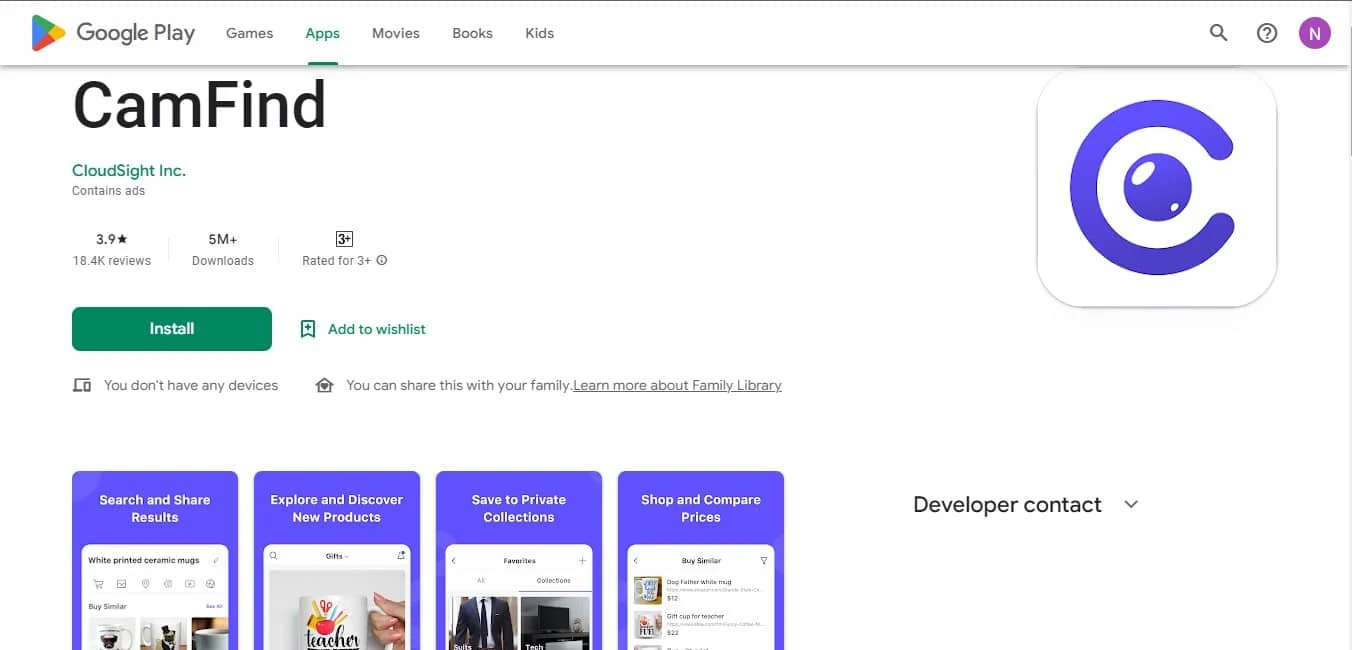
Task: Open the help question mark icon
Action: click(x=1267, y=33)
